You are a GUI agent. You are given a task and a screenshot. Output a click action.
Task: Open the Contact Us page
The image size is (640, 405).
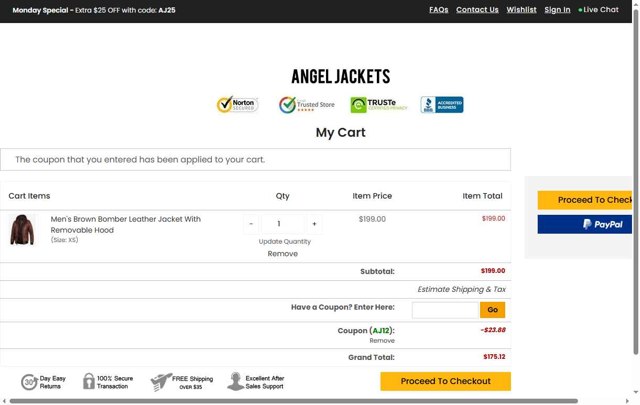[x=477, y=10]
